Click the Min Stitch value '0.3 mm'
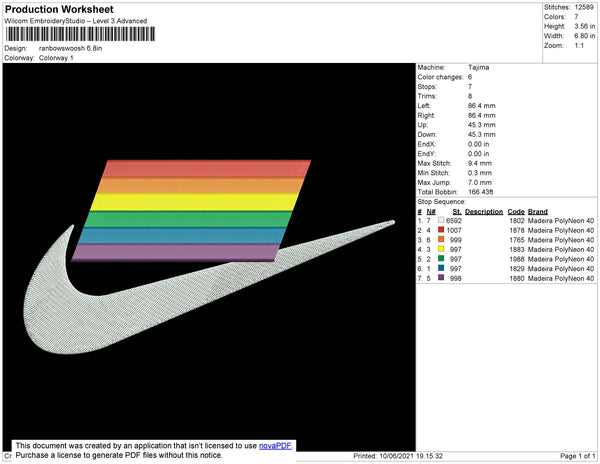 pos(480,173)
